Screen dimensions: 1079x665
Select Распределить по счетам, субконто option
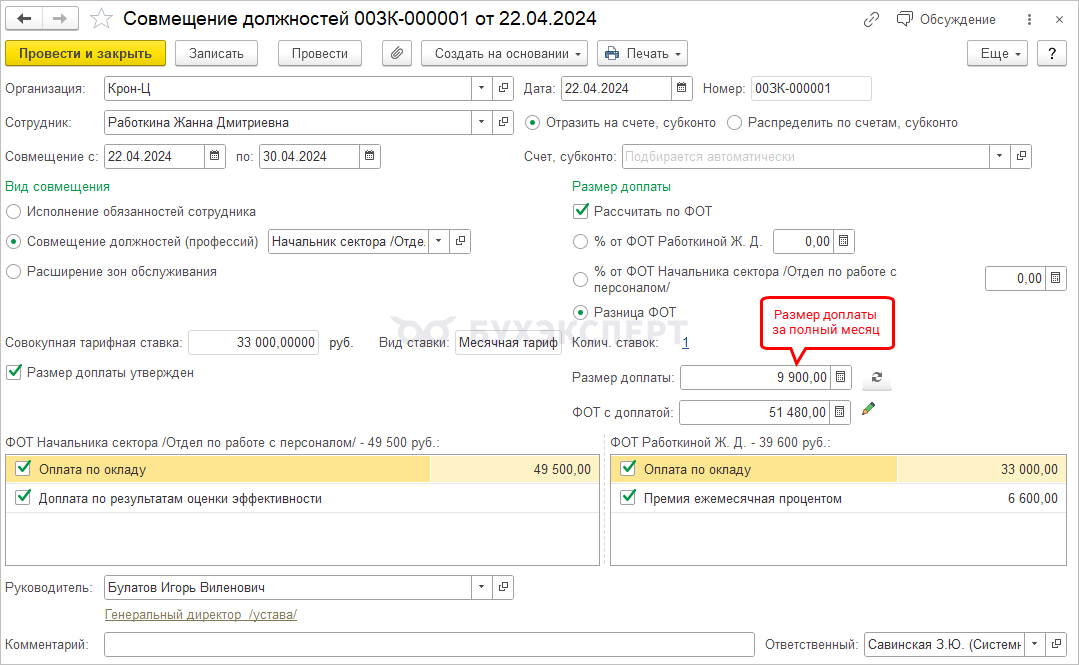(735, 123)
